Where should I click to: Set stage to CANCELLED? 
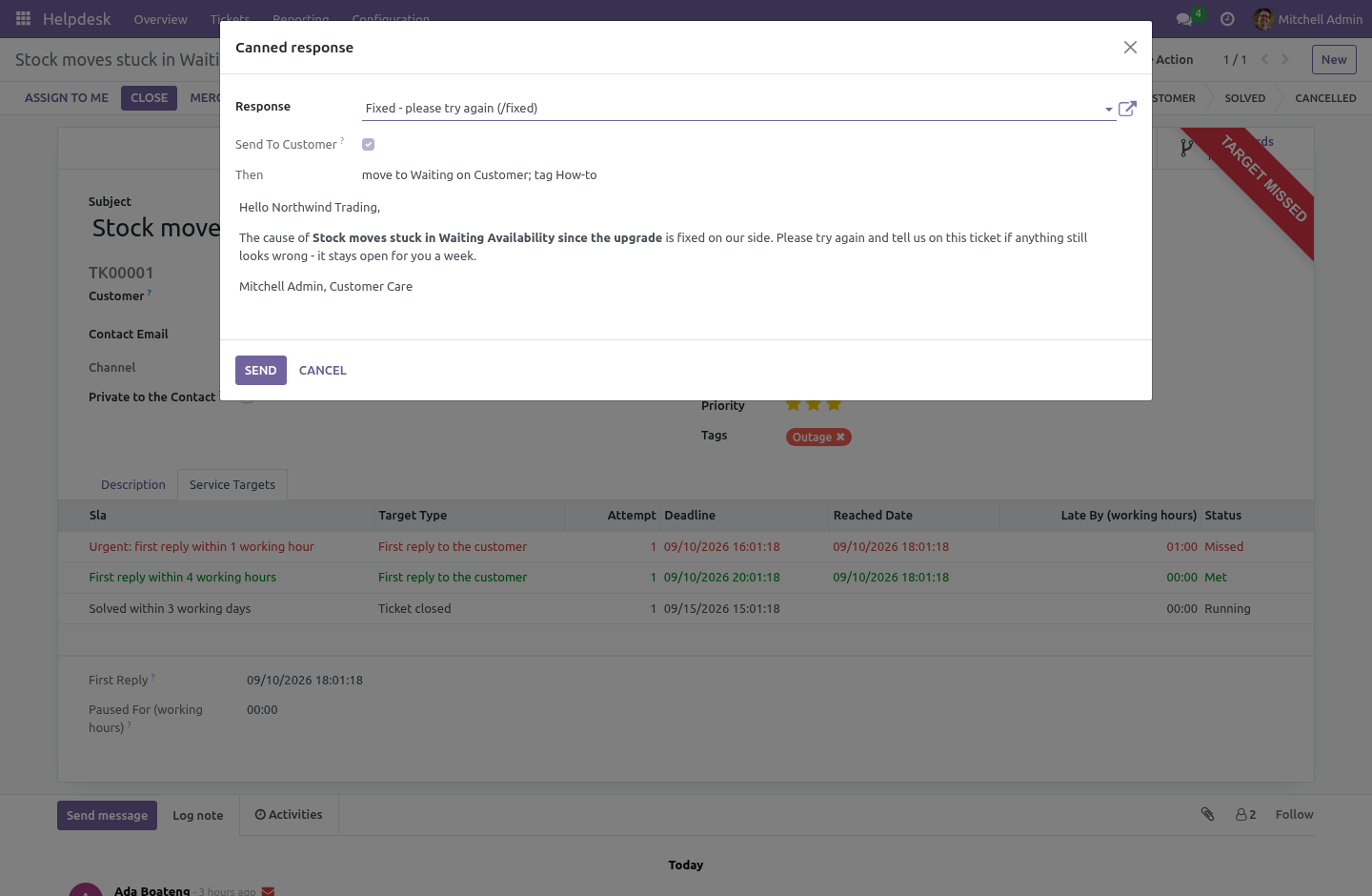point(1325,98)
